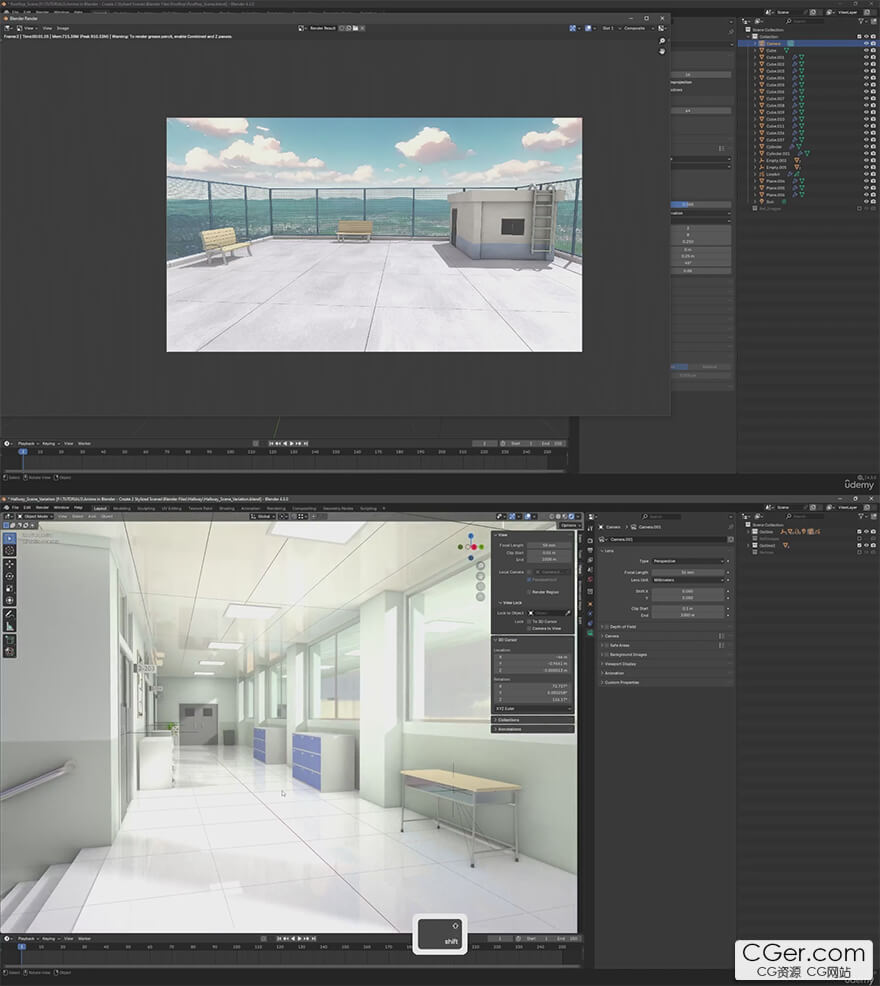Click the pan hand gizmo in Hallway viewport
880x986 pixels.
point(481,576)
